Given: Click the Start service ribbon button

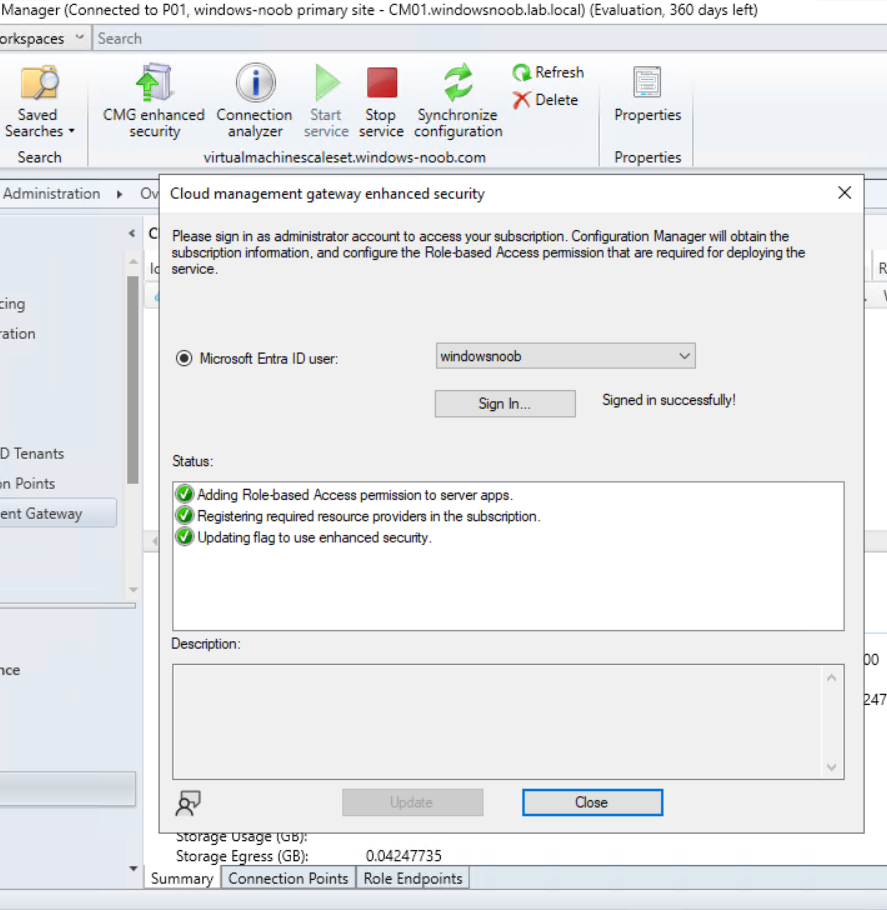Looking at the screenshot, I should (x=326, y=102).
